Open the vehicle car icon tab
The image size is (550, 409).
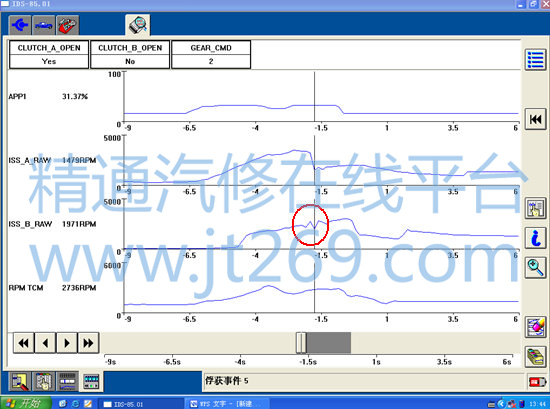tap(44, 25)
